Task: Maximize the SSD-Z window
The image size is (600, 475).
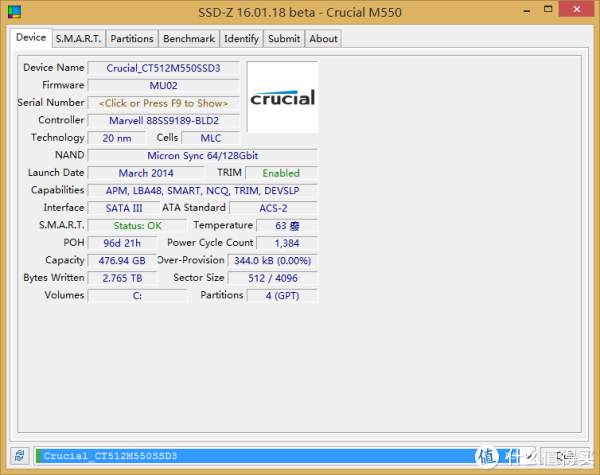Action: click(548, 10)
